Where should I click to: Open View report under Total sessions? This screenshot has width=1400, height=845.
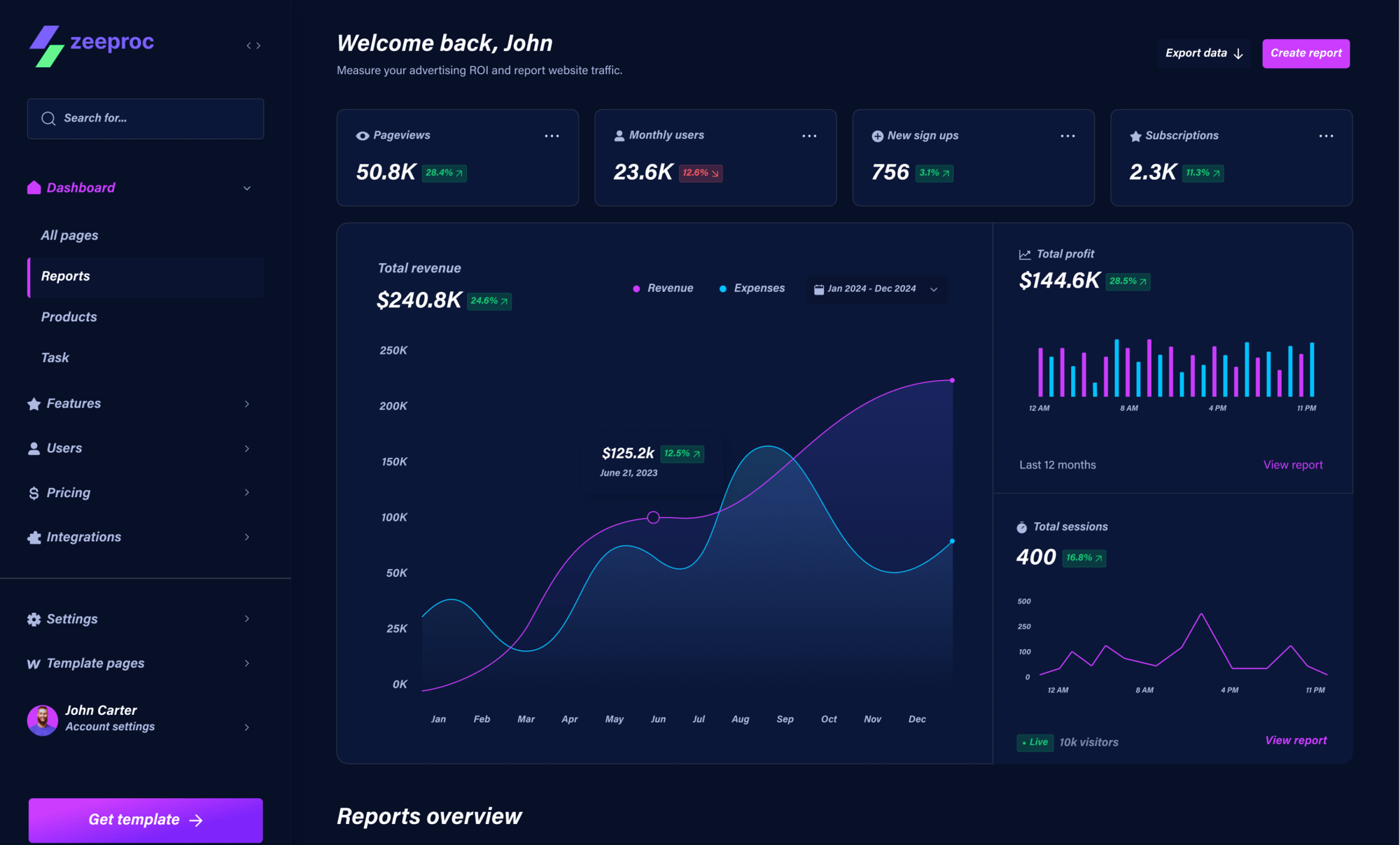(x=1296, y=741)
